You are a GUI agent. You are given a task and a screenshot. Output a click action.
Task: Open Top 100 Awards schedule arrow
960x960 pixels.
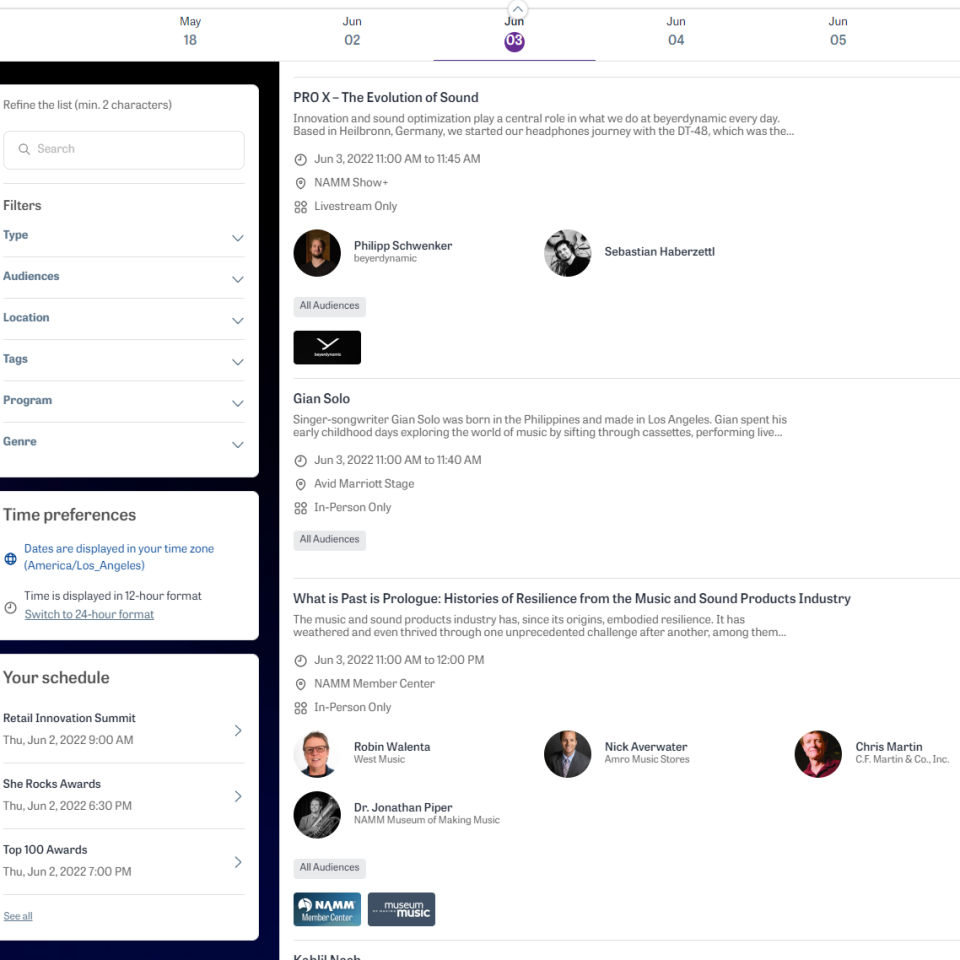[x=238, y=862]
